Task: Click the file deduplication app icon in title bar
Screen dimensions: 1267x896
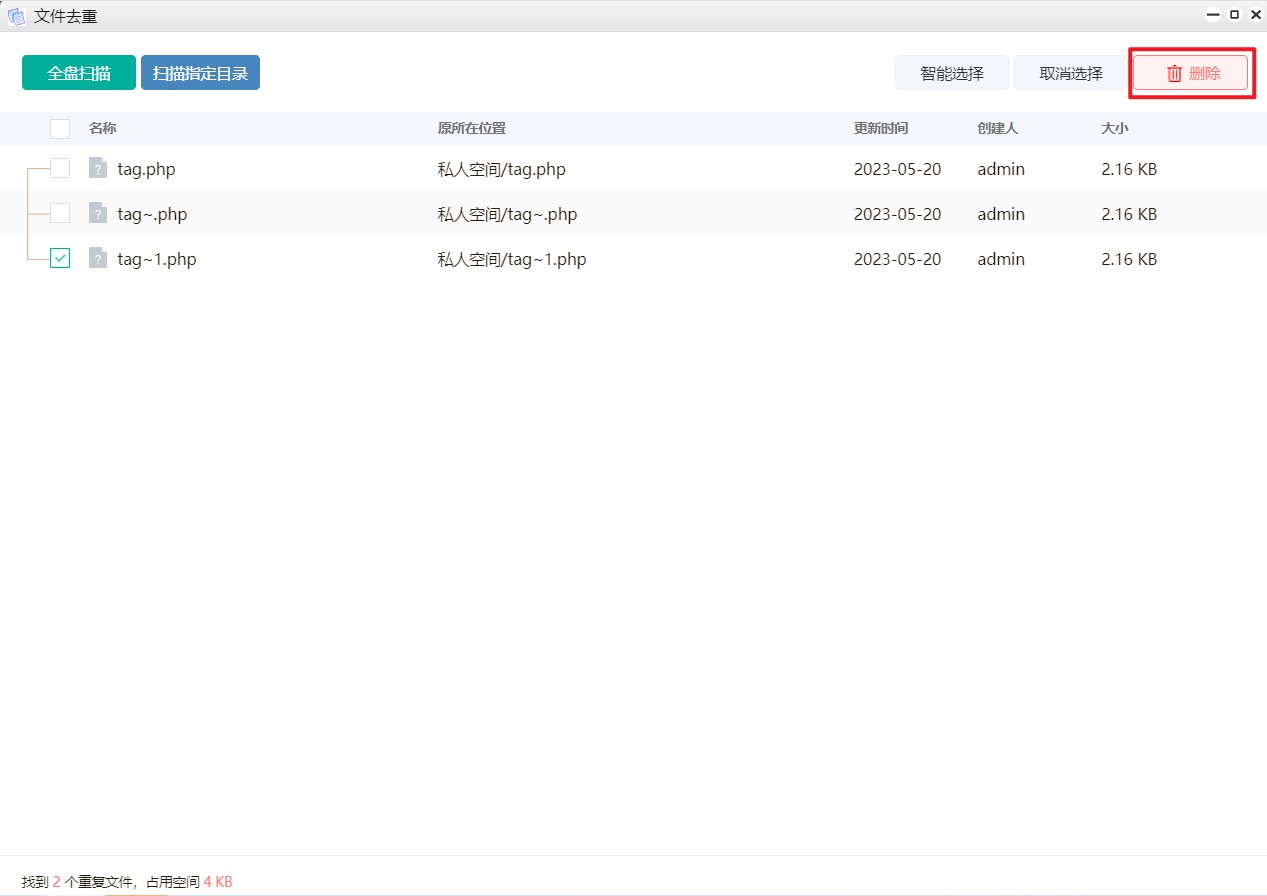Action: [16, 16]
